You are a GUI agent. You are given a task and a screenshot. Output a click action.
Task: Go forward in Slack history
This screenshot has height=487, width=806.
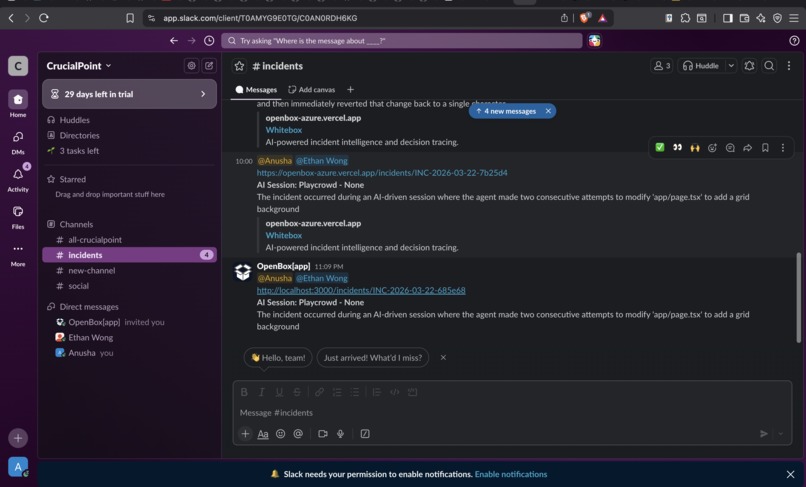[191, 41]
